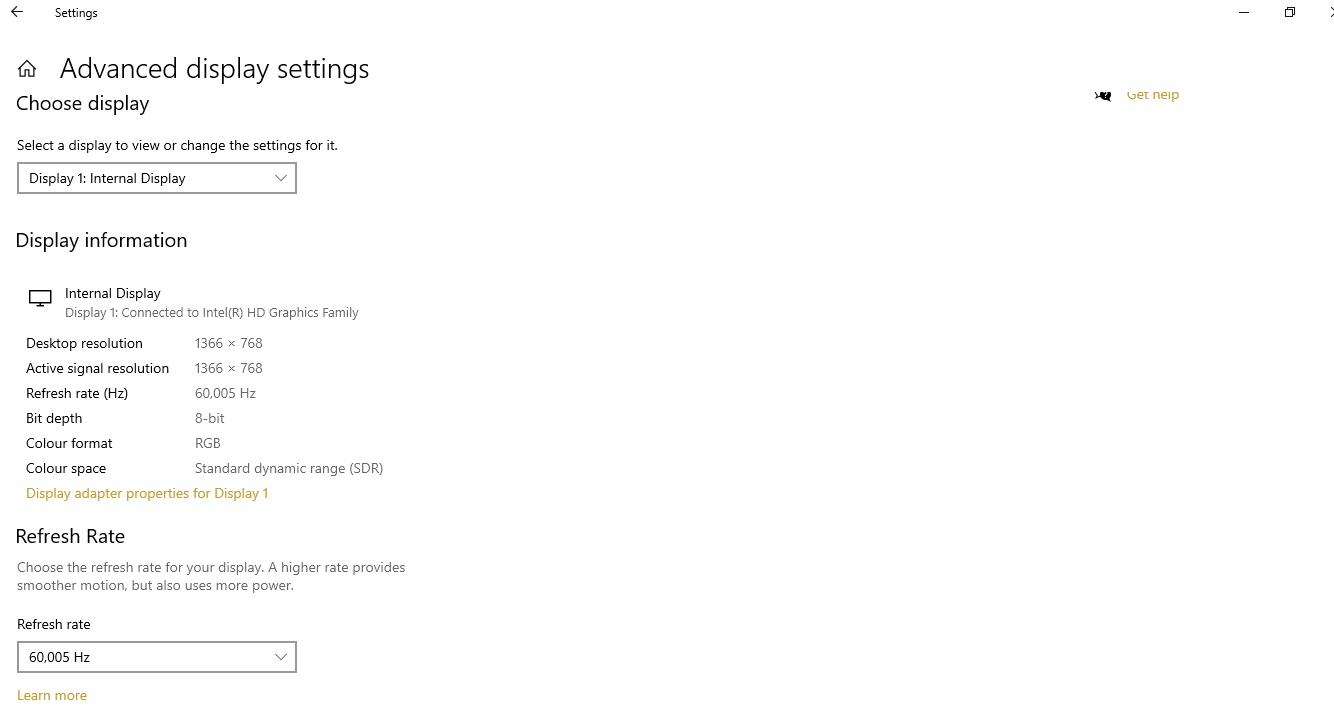1334x719 pixels.
Task: Restore down the Settings window
Action: point(1290,13)
